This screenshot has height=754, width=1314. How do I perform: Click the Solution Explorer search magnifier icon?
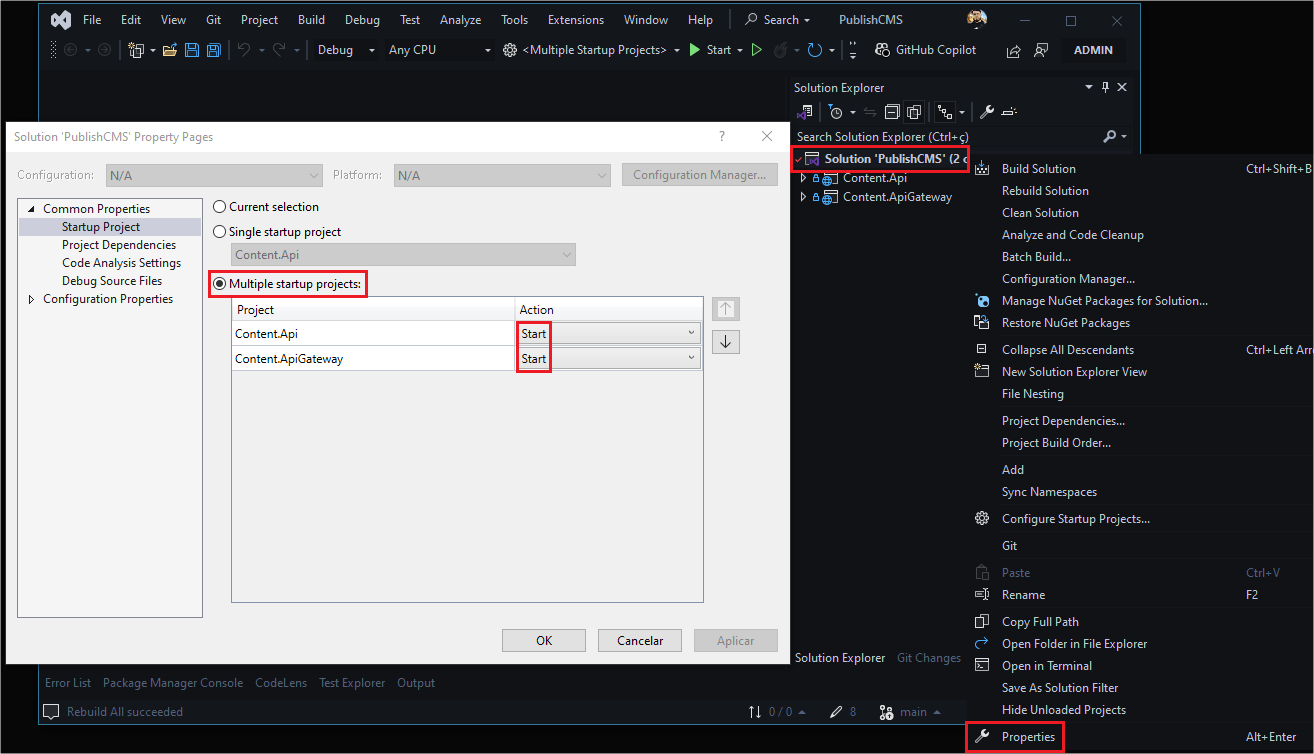pyautogui.click(x=1109, y=136)
